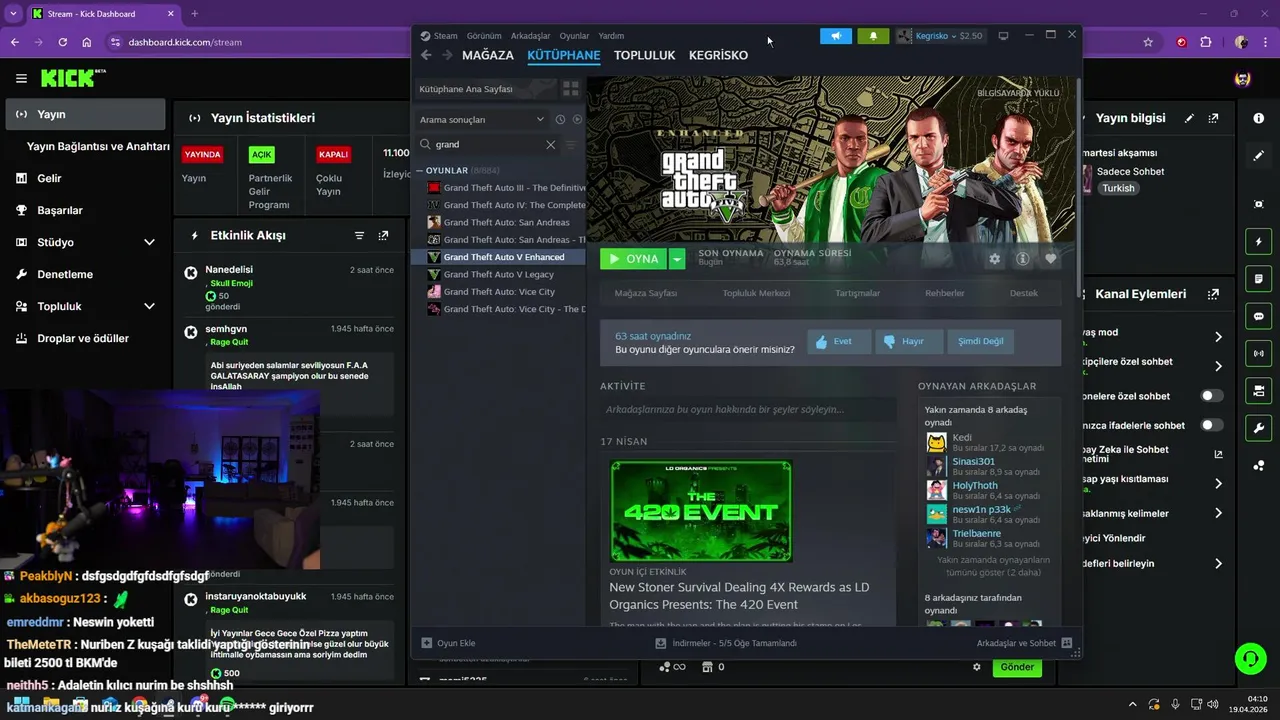This screenshot has width=1280, height=720.
Task: Open advanced filter icon beside search box
Action: (571, 144)
